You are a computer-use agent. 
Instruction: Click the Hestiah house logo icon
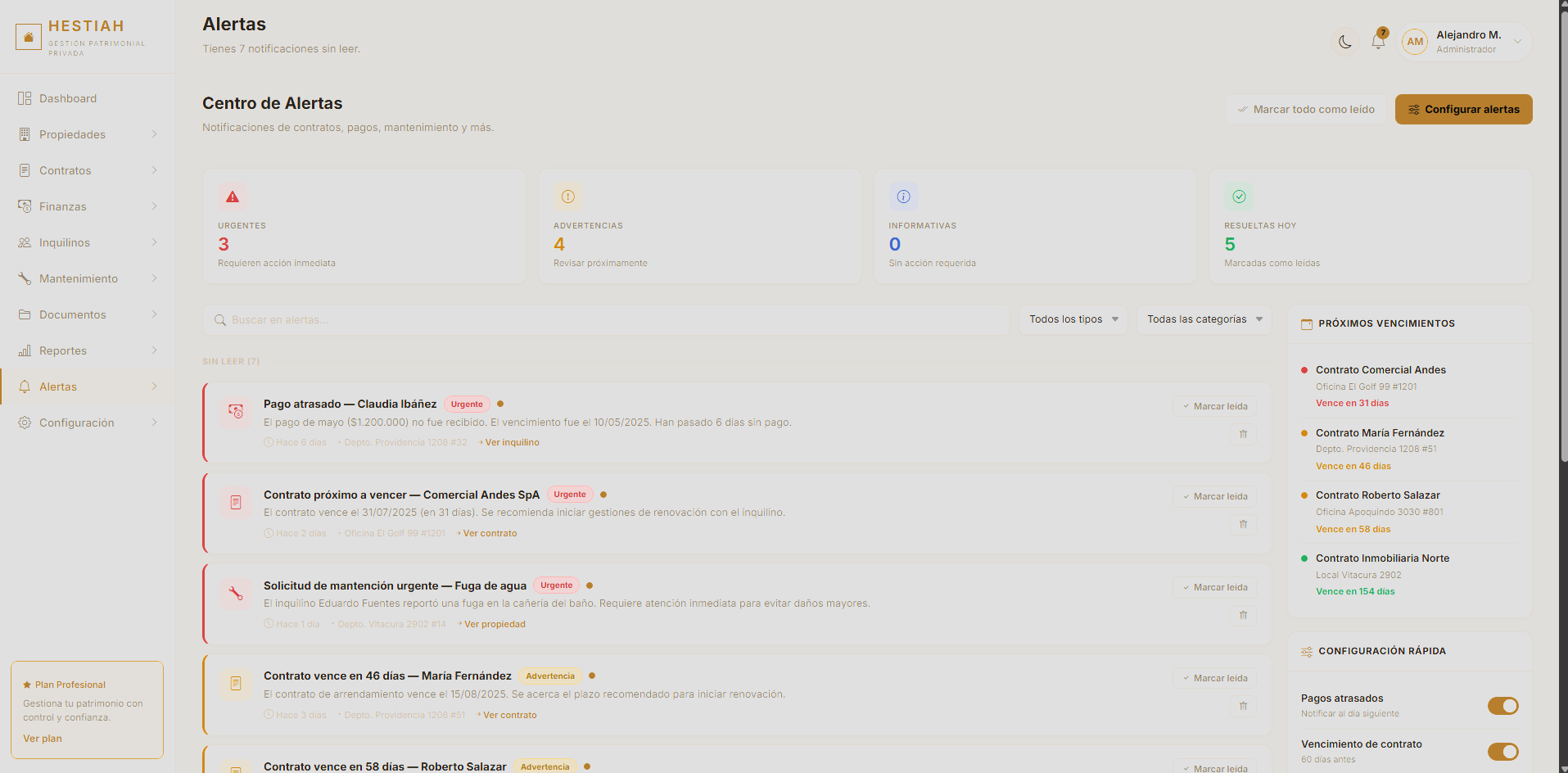[x=29, y=37]
